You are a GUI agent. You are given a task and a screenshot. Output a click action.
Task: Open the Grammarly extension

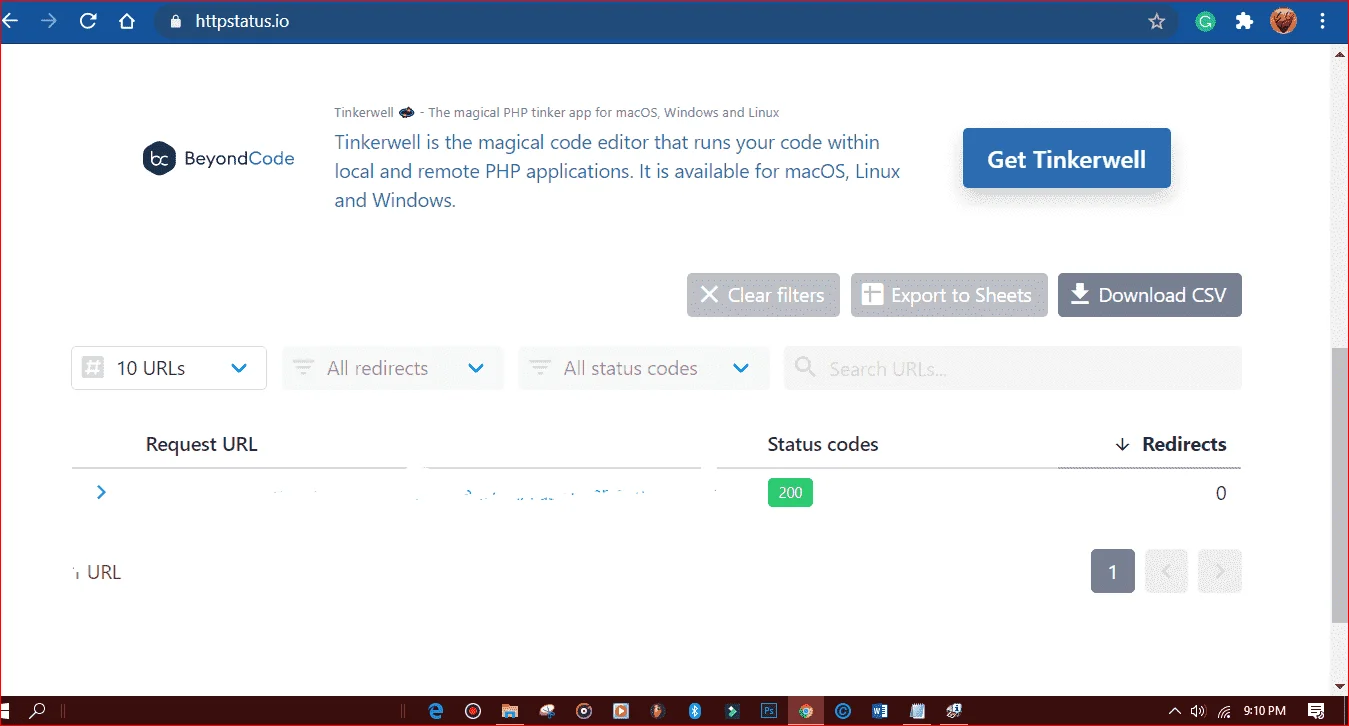(1206, 21)
